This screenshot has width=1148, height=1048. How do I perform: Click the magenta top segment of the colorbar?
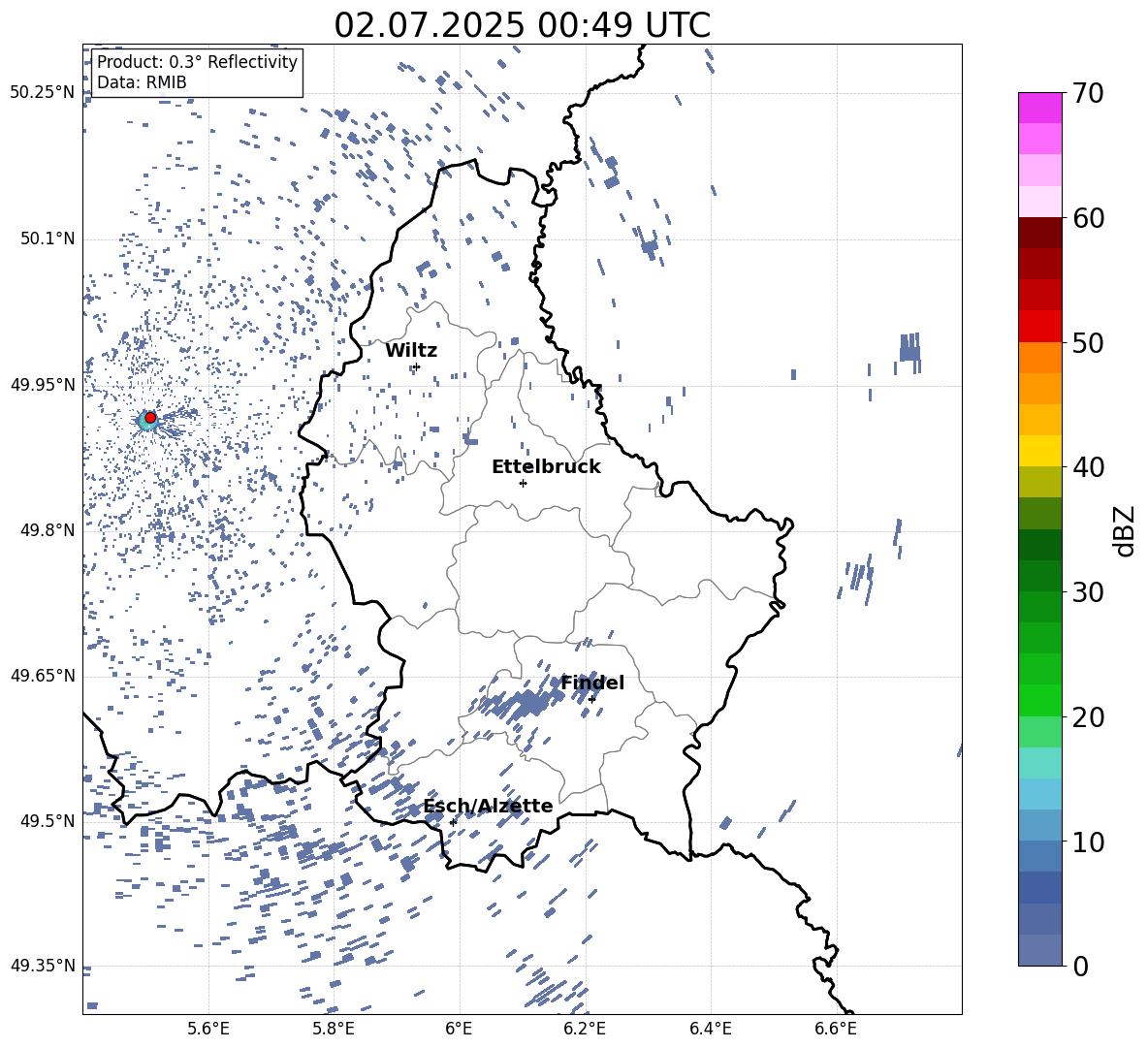(x=1039, y=108)
